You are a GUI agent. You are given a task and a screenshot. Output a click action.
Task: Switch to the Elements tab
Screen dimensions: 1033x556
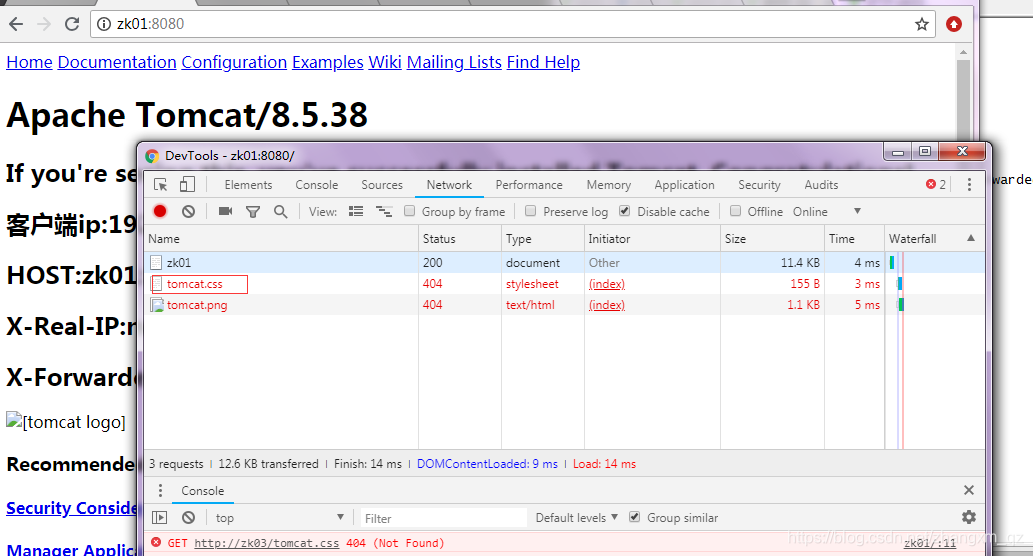[248, 185]
